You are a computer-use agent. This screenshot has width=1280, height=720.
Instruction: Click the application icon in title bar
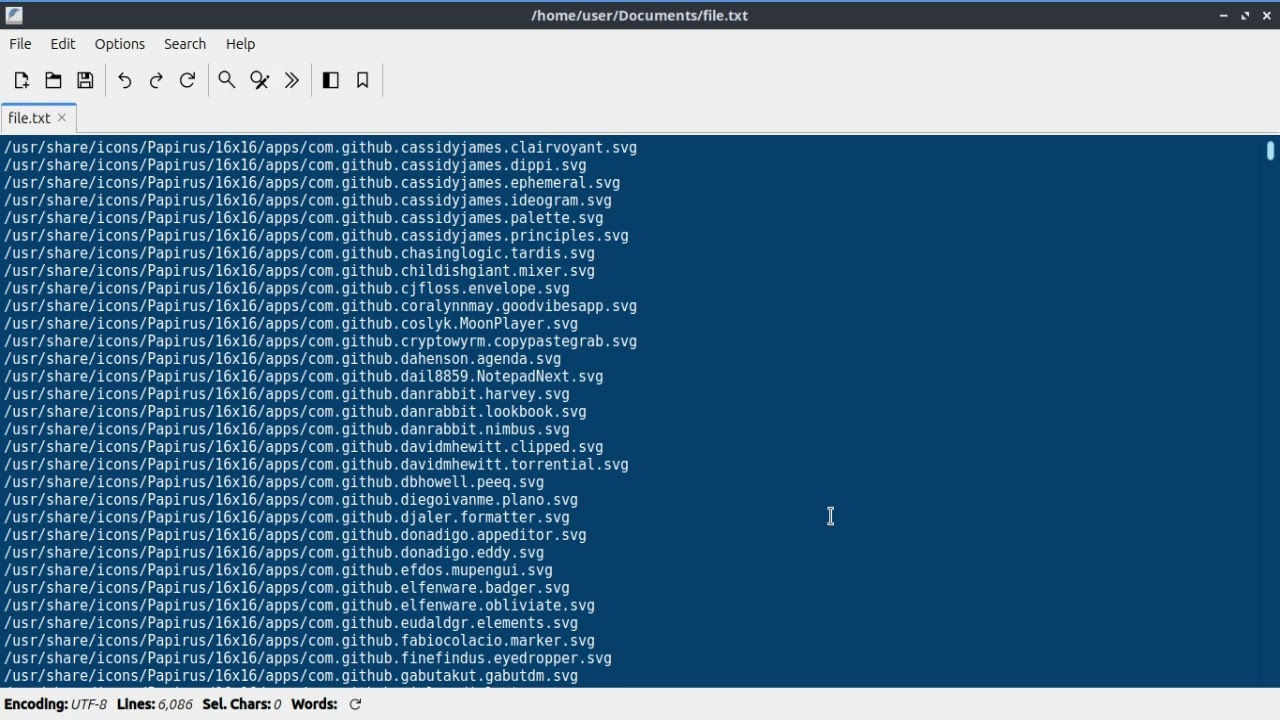[x=14, y=15]
